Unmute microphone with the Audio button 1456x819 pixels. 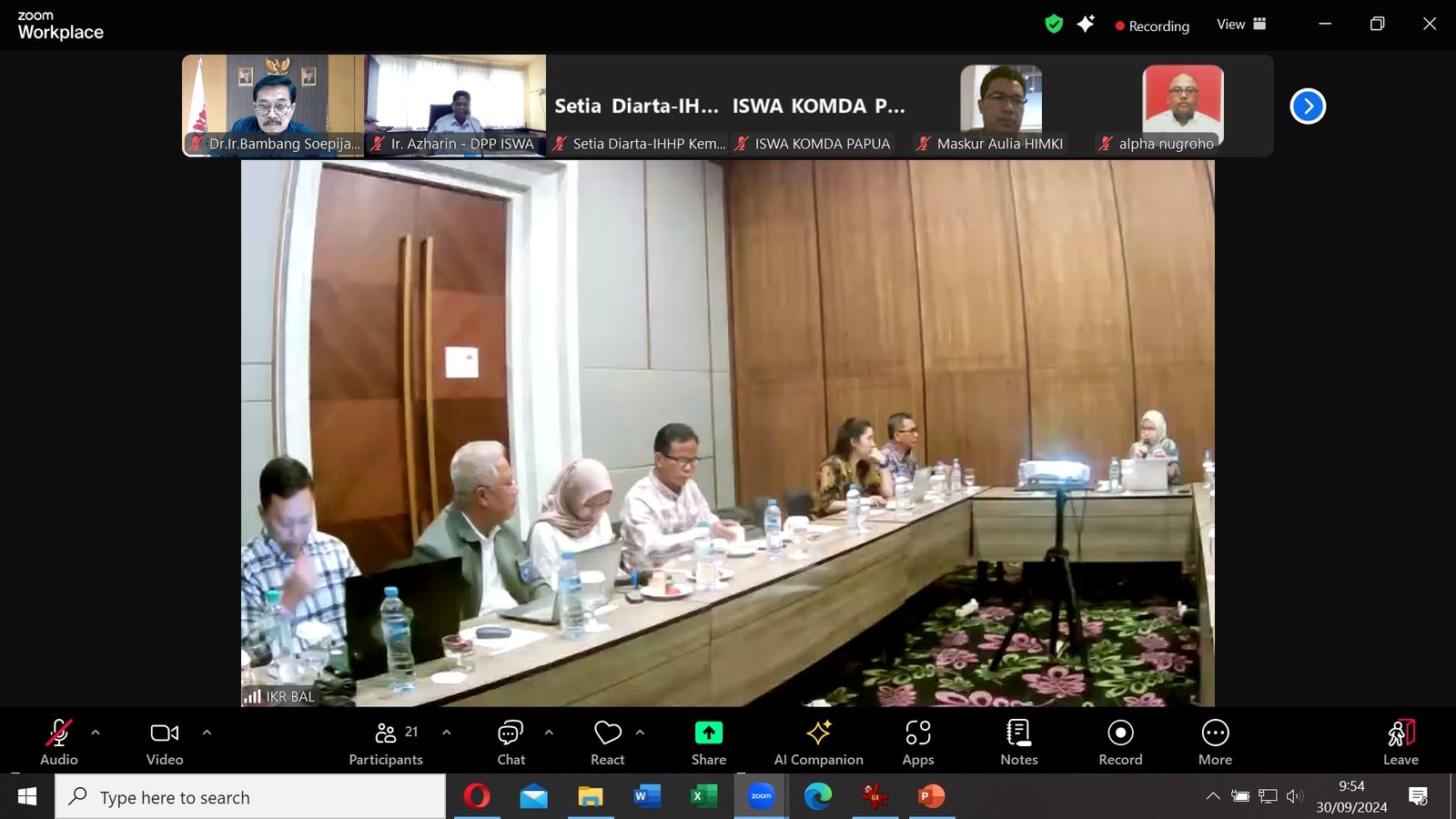tap(59, 743)
